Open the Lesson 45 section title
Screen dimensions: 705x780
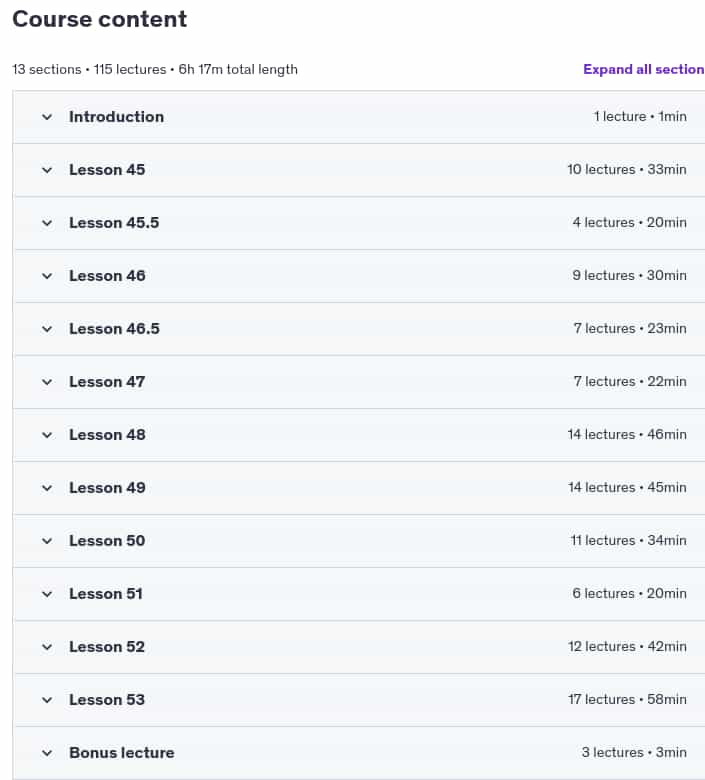(x=107, y=170)
